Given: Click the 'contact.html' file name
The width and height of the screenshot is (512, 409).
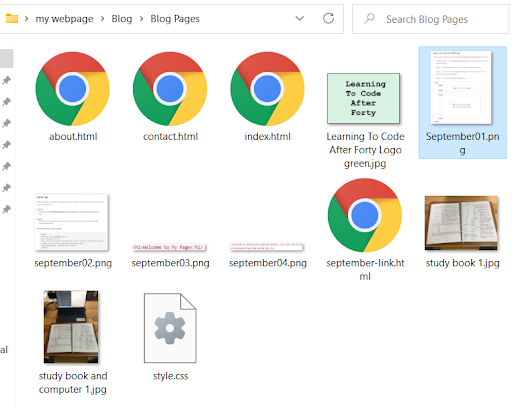Looking at the screenshot, I should pyautogui.click(x=170, y=136).
